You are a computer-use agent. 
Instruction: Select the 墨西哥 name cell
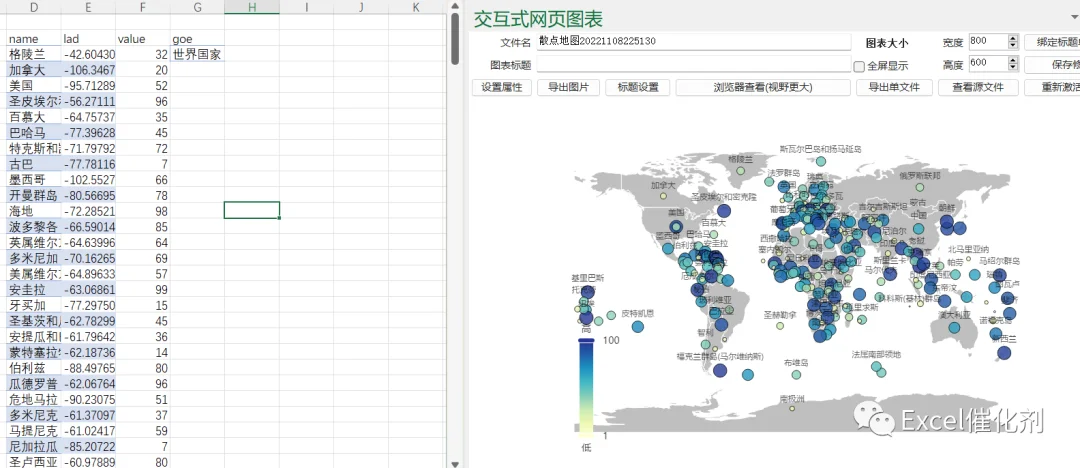click(x=34, y=179)
